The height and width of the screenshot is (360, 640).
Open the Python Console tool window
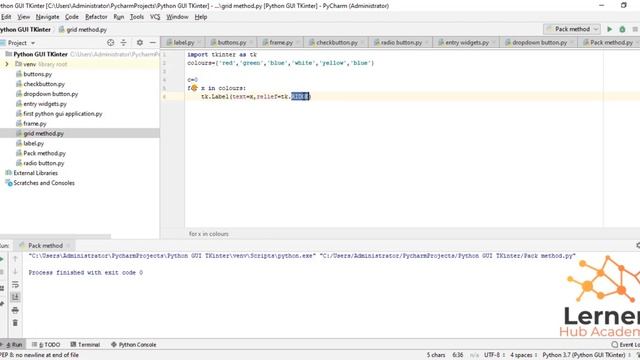[x=133, y=344]
